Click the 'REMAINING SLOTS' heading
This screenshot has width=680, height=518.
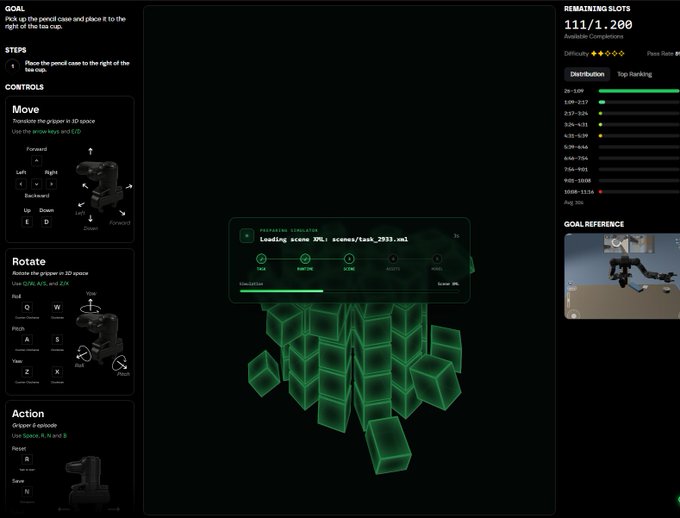pyautogui.click(x=597, y=8)
